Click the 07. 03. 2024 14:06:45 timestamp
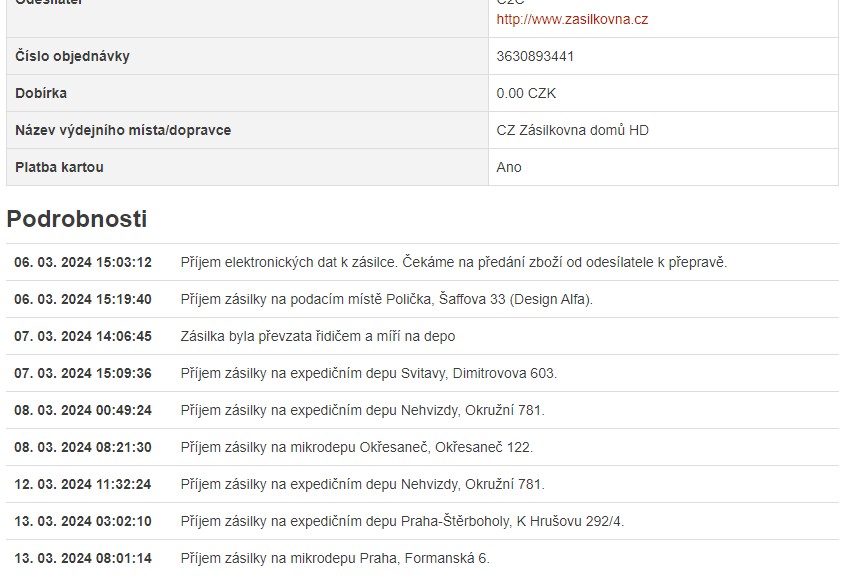 83,336
